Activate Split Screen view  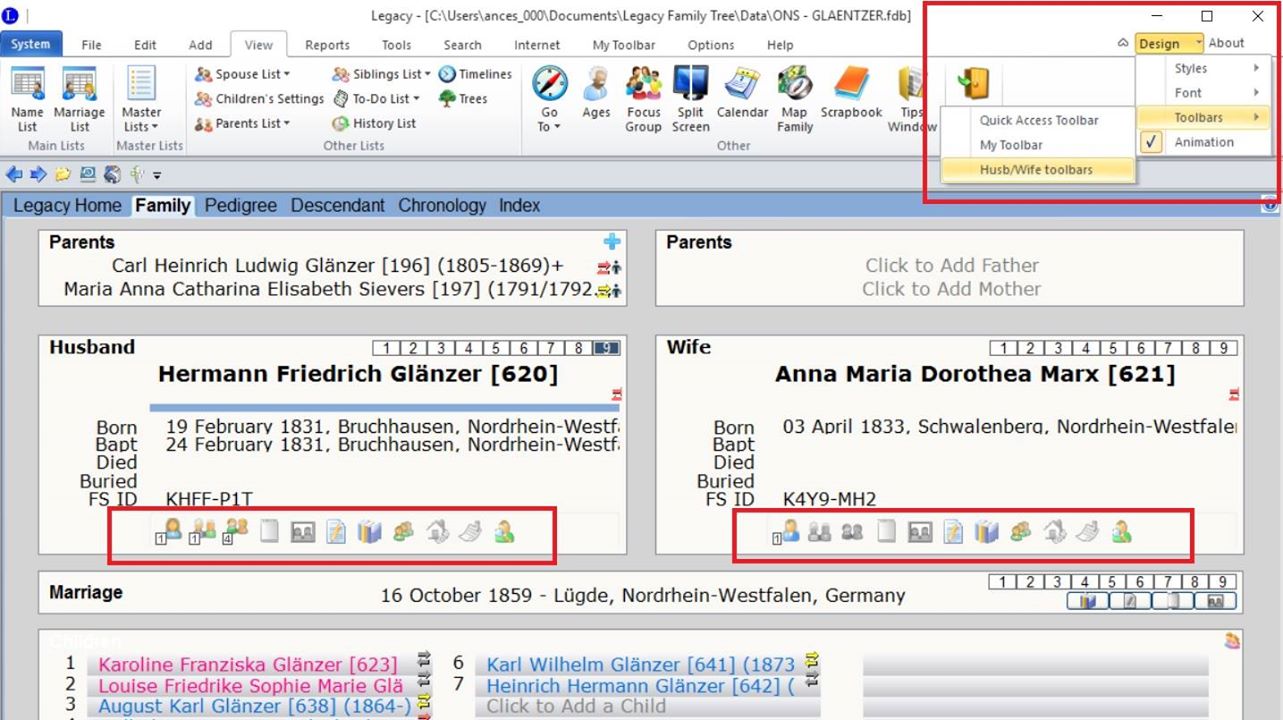pyautogui.click(x=691, y=99)
